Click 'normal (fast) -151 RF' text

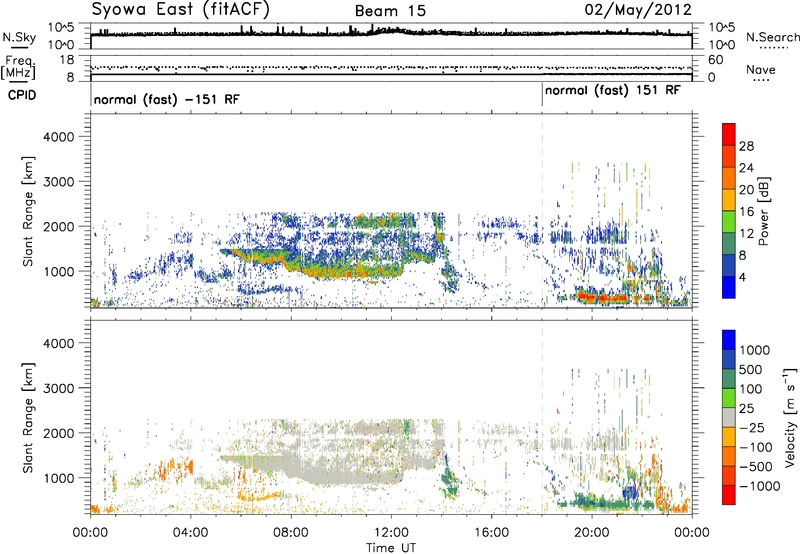click(166, 99)
